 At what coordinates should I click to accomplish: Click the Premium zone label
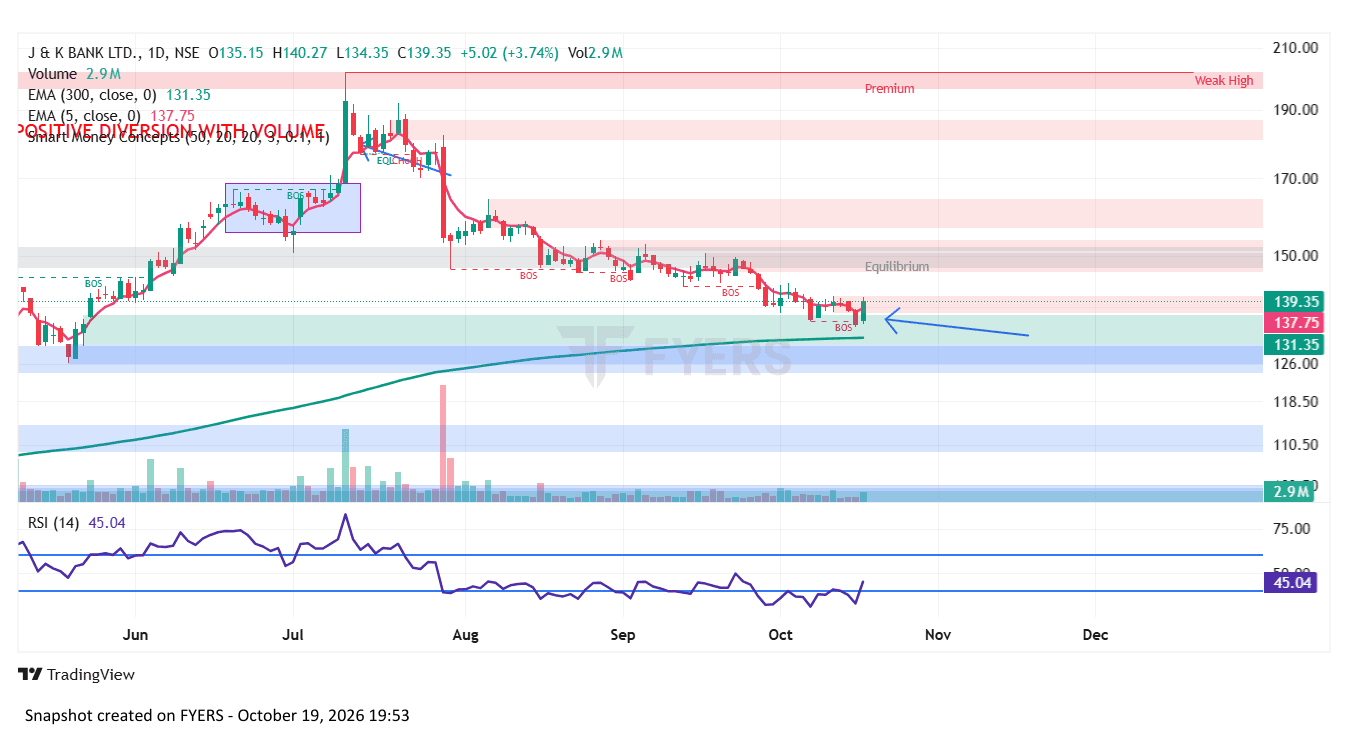click(890, 89)
